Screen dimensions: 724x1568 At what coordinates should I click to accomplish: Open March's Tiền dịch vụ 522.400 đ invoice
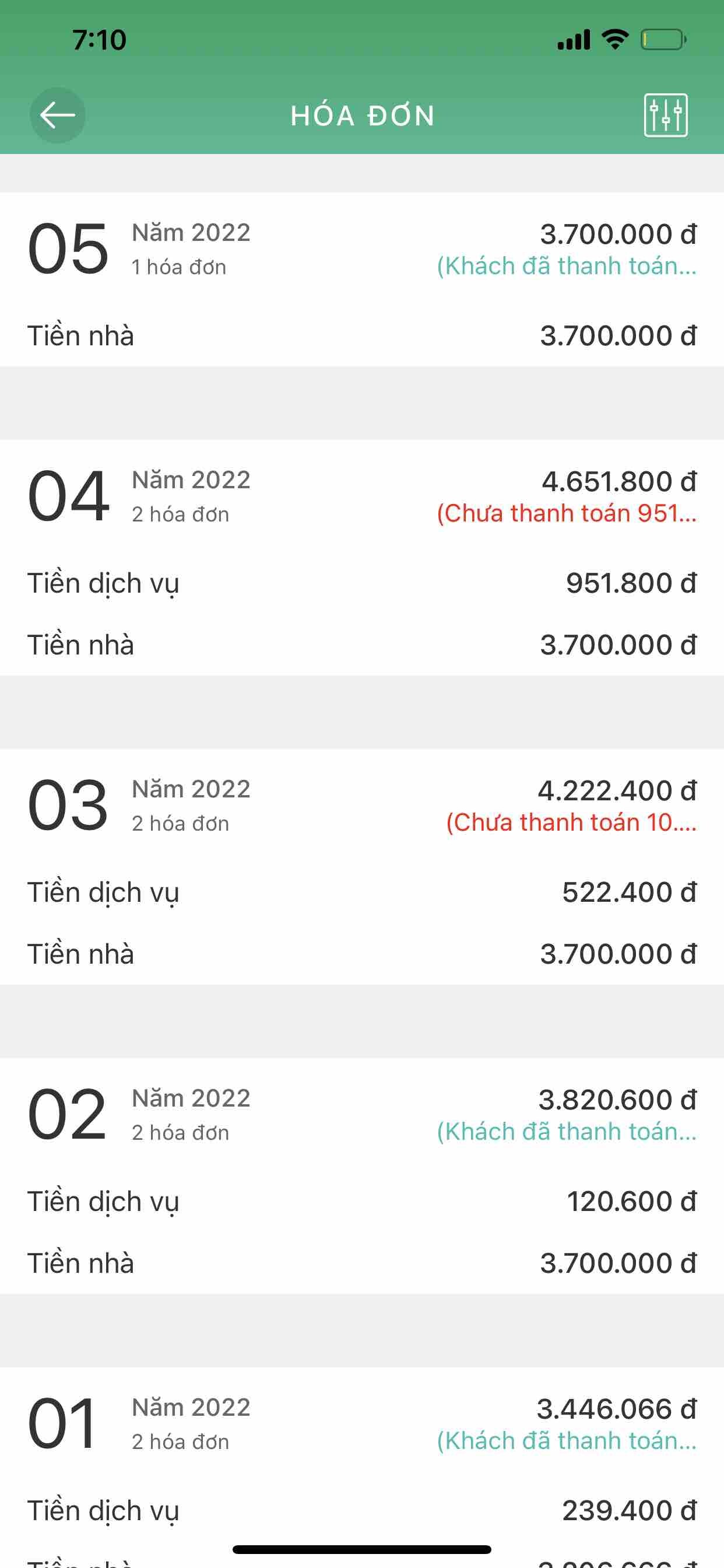pyautogui.click(x=361, y=892)
